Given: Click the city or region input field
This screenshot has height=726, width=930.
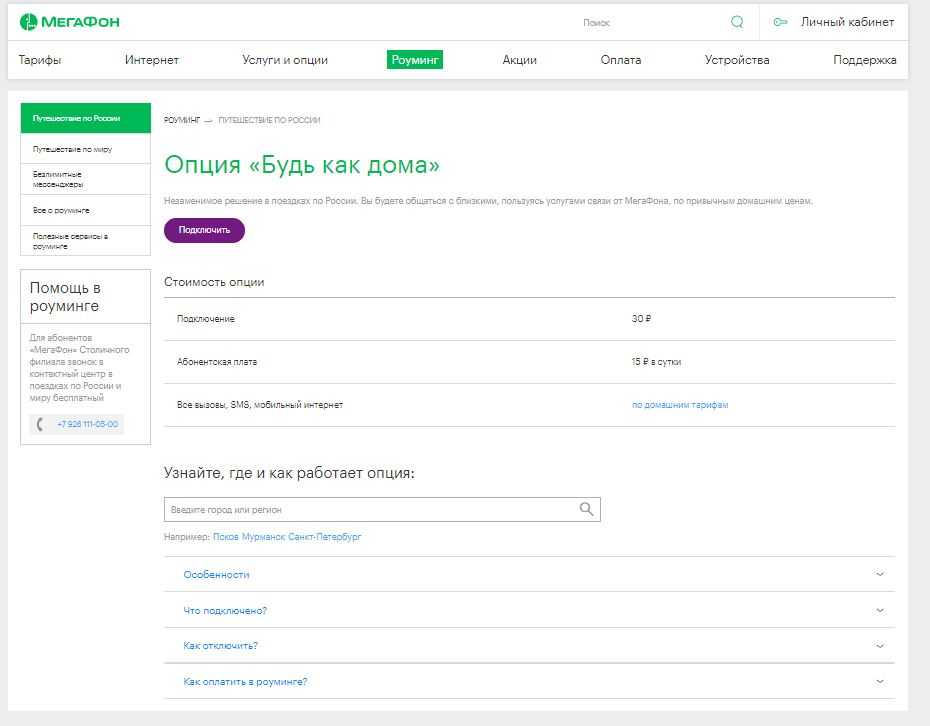Looking at the screenshot, I should pos(370,509).
